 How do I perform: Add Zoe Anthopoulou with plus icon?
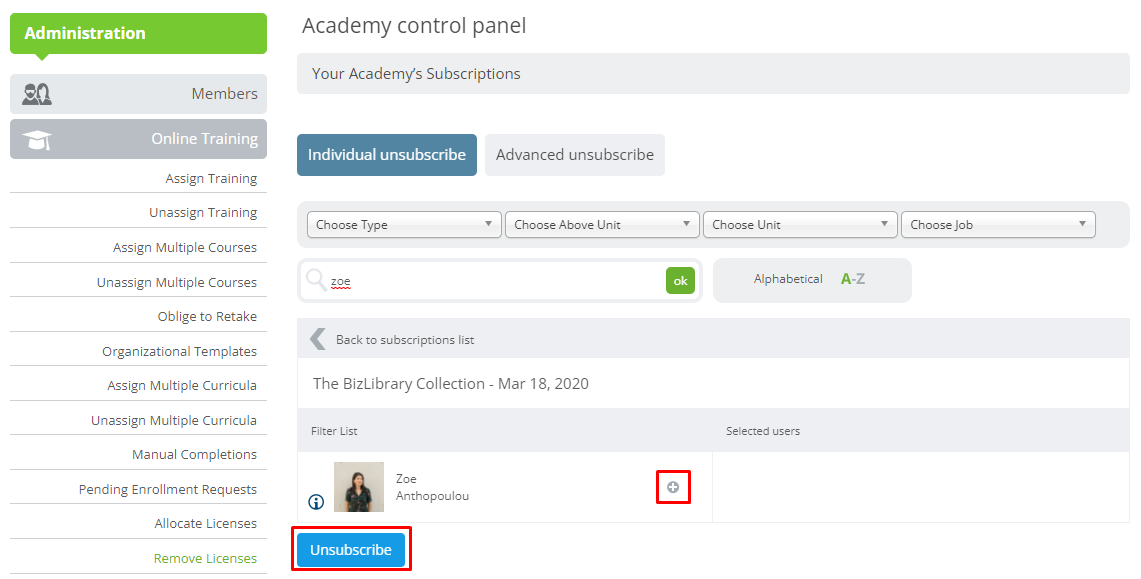point(673,487)
